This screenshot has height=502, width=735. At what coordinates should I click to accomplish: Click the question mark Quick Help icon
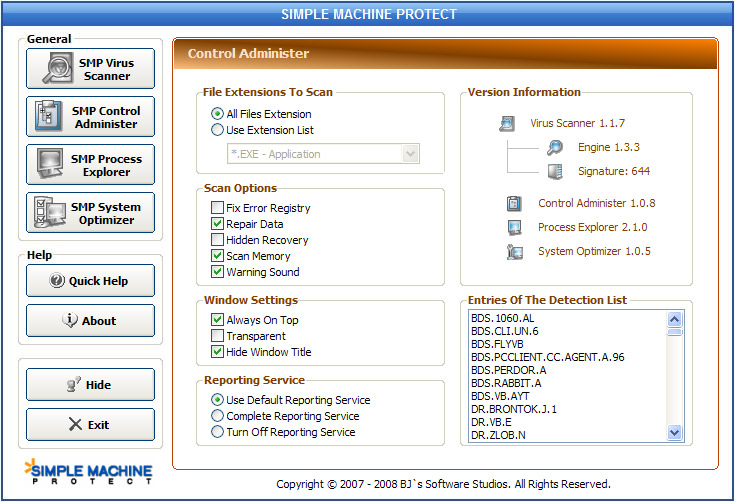(57, 280)
